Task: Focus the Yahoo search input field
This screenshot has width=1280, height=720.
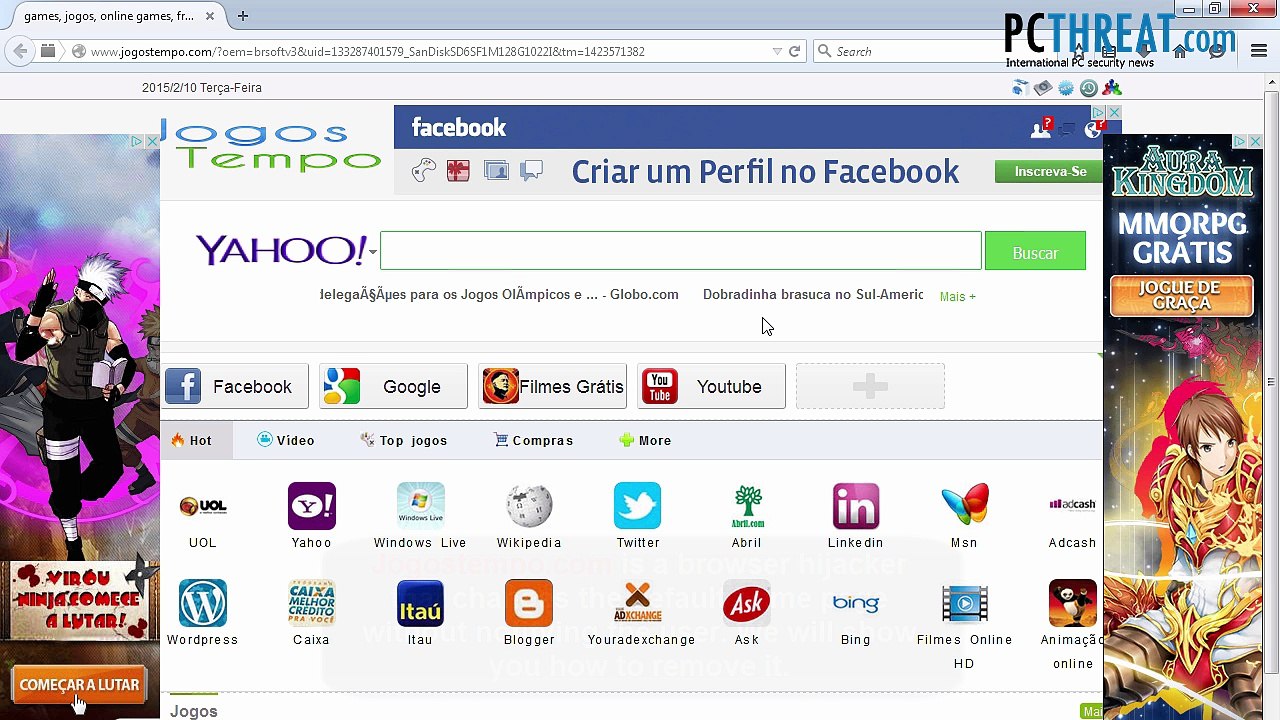Action: [681, 251]
